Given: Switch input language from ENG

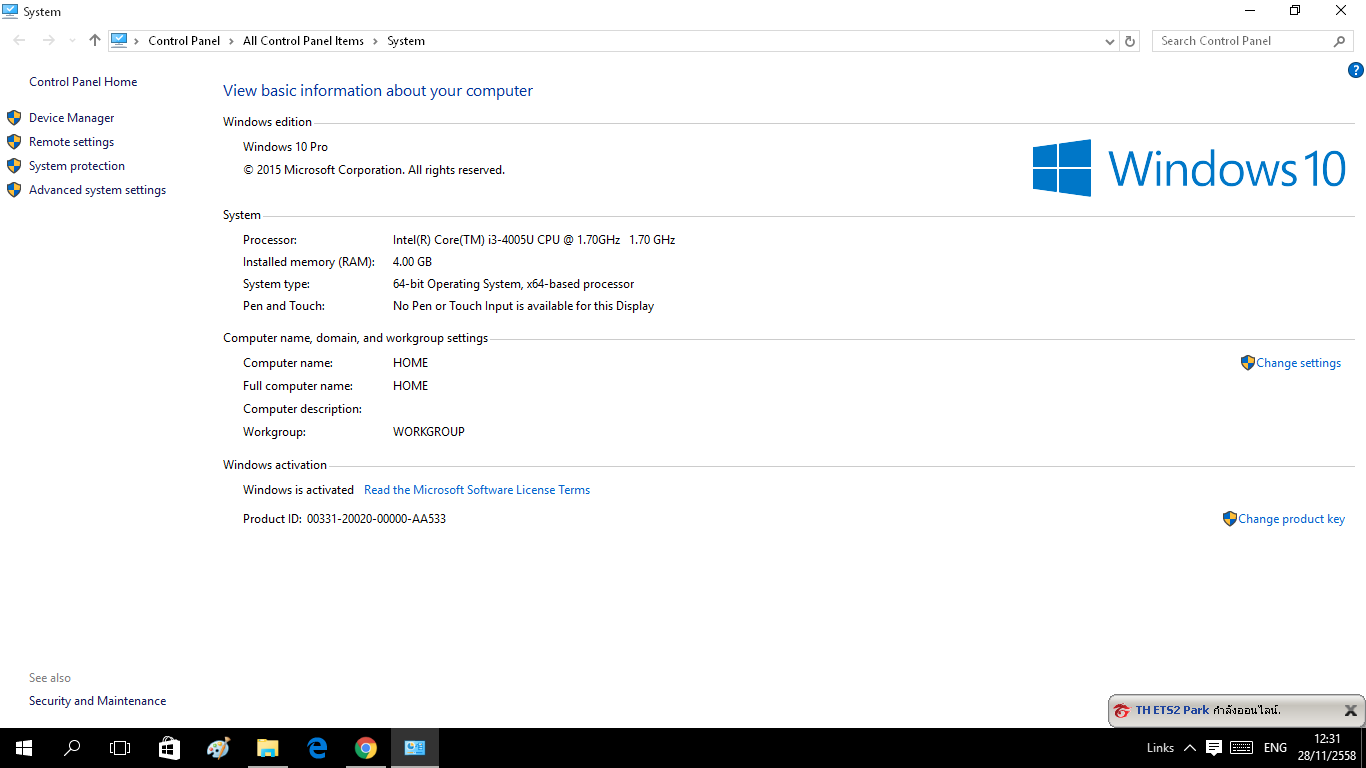Looking at the screenshot, I should (x=1275, y=748).
